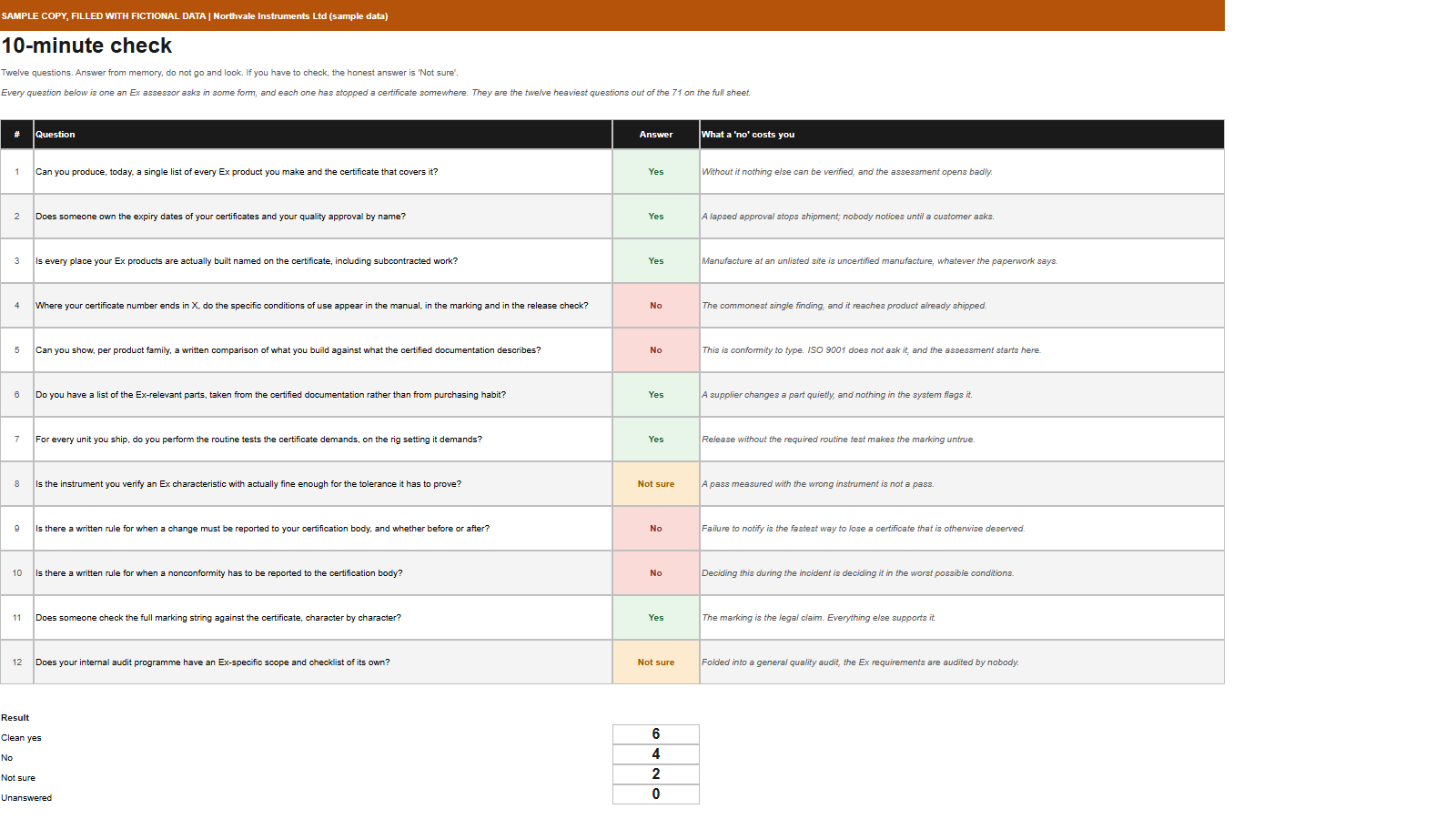
Task: Click the 'Yes' answer for question 2
Action: pos(656,217)
